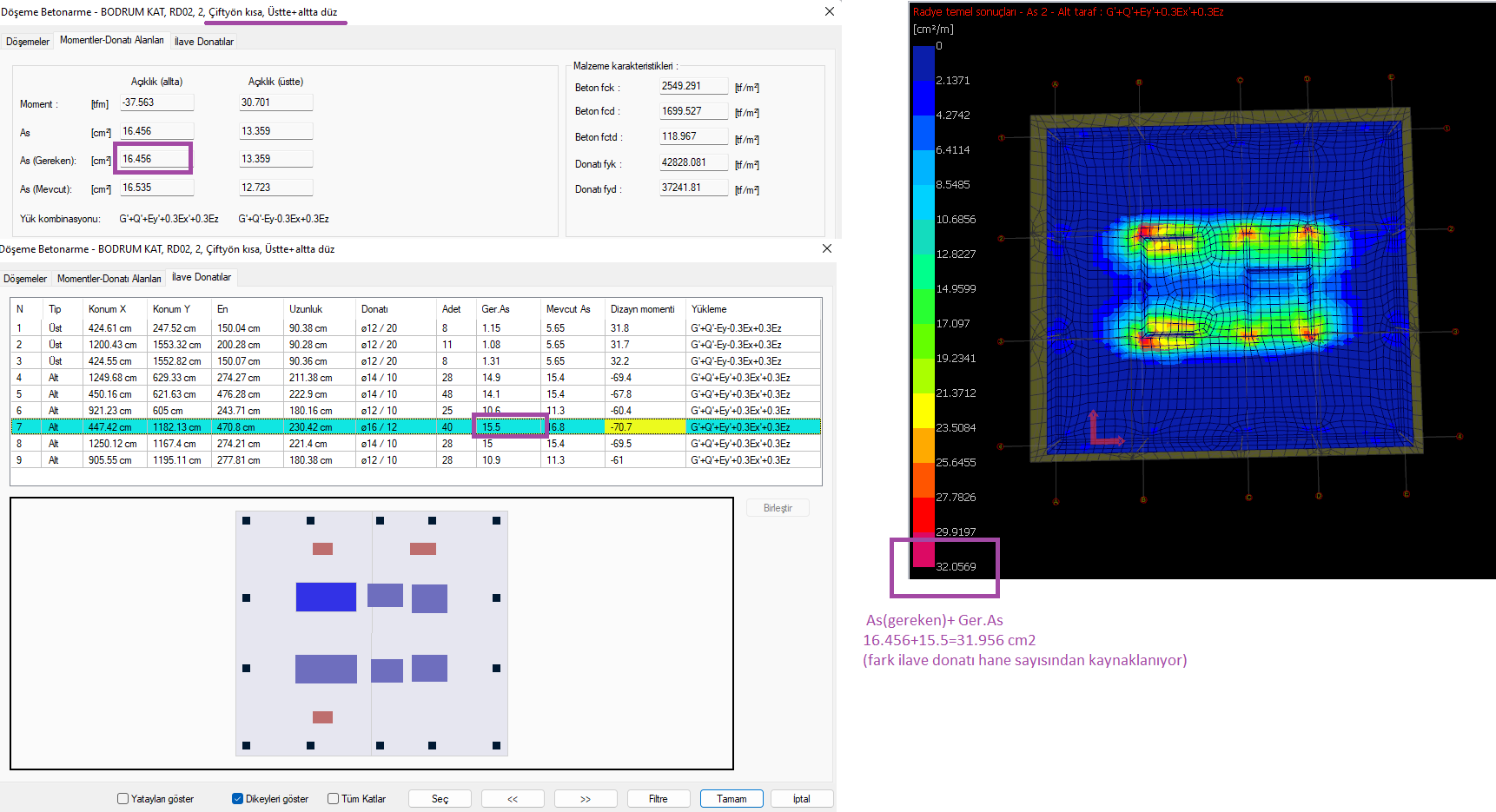1496x812 pixels.
Task: Select İlave Donatılar tab in lower dialog
Action: pyautogui.click(x=202, y=277)
